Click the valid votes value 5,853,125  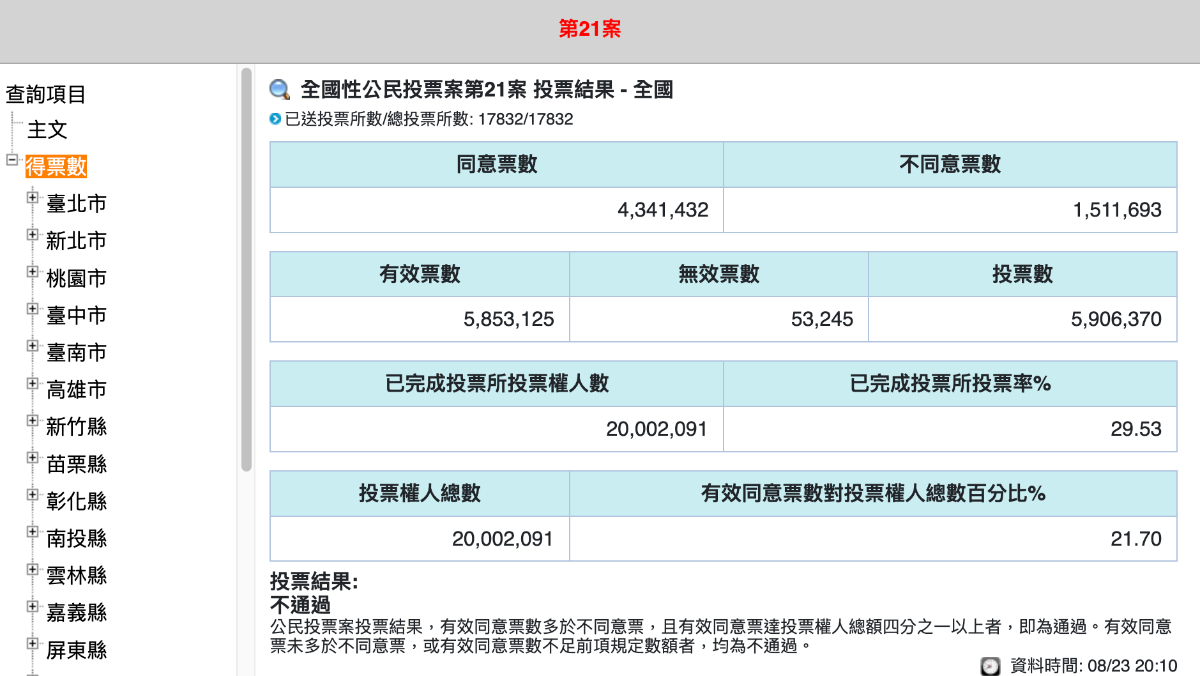[x=509, y=319]
